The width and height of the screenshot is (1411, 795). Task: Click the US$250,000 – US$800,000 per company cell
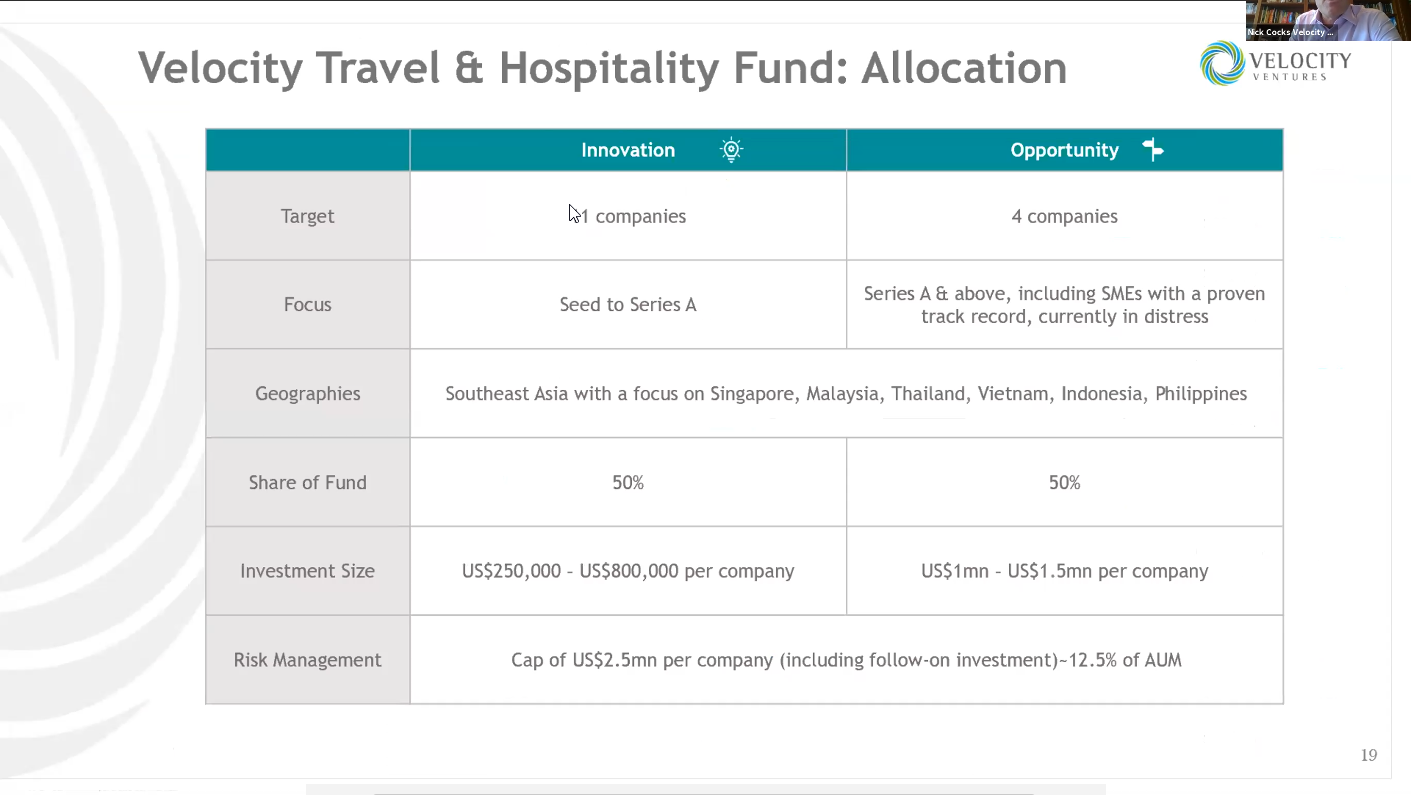pyautogui.click(x=628, y=571)
